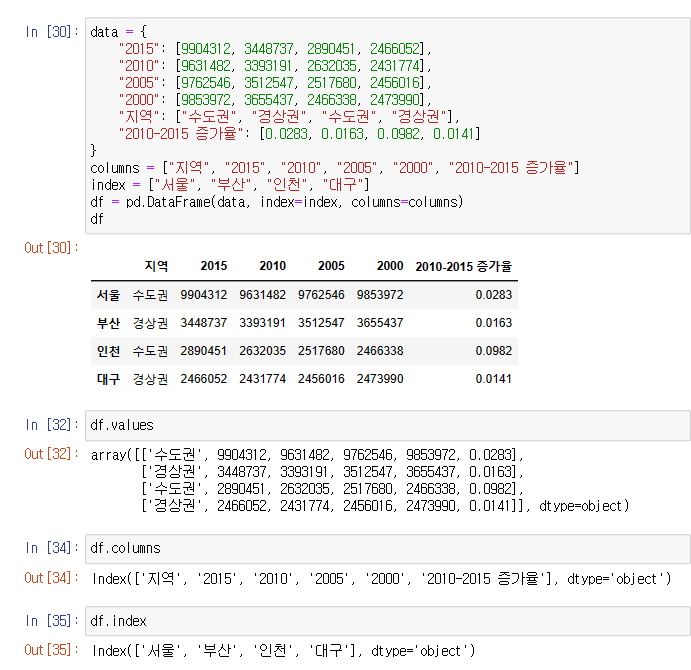Click the pd.DataFrame code line
This screenshot has height=670, width=691.
(277, 202)
